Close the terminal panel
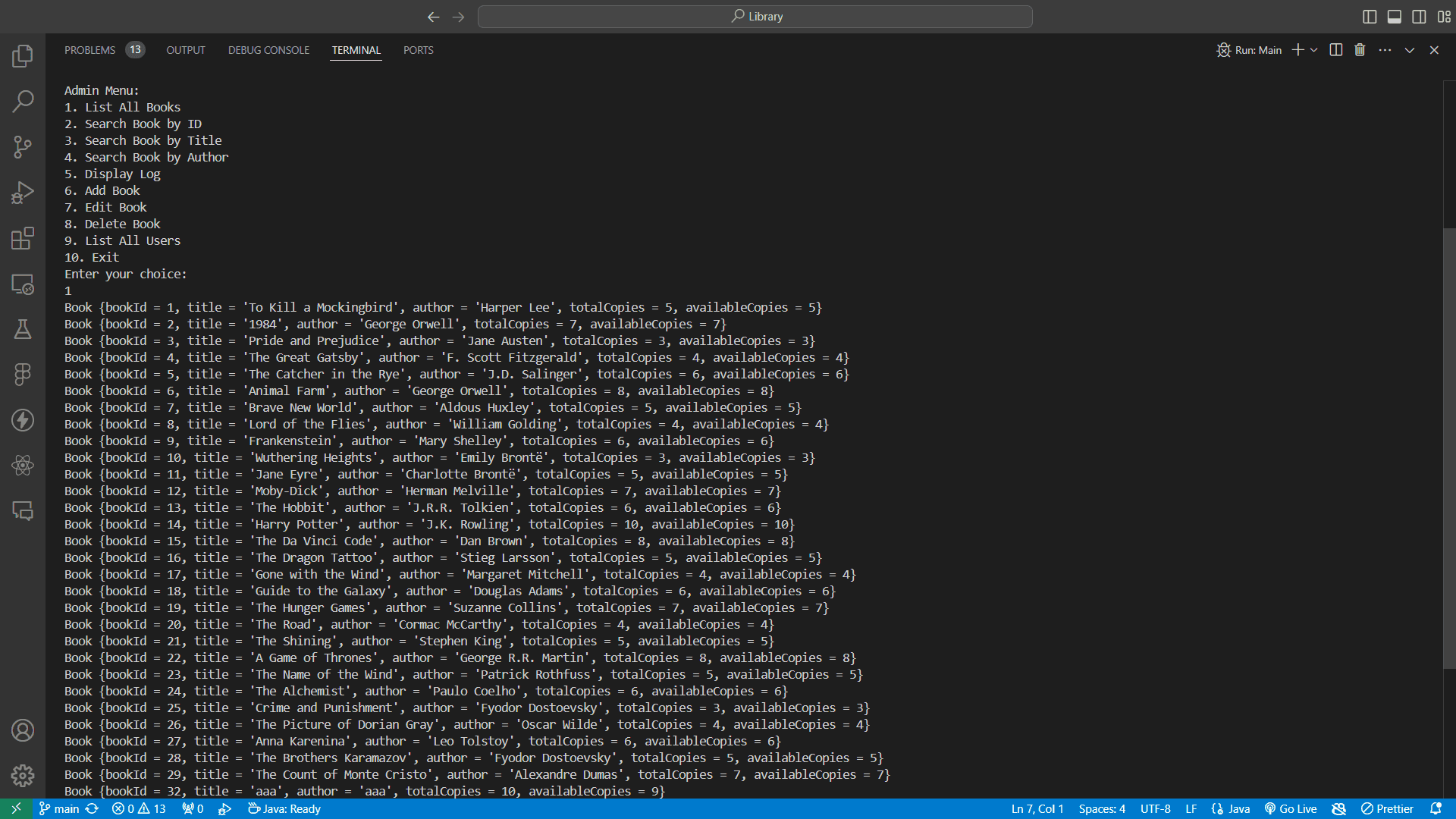Screen dimensions: 1456x819 1434,50
